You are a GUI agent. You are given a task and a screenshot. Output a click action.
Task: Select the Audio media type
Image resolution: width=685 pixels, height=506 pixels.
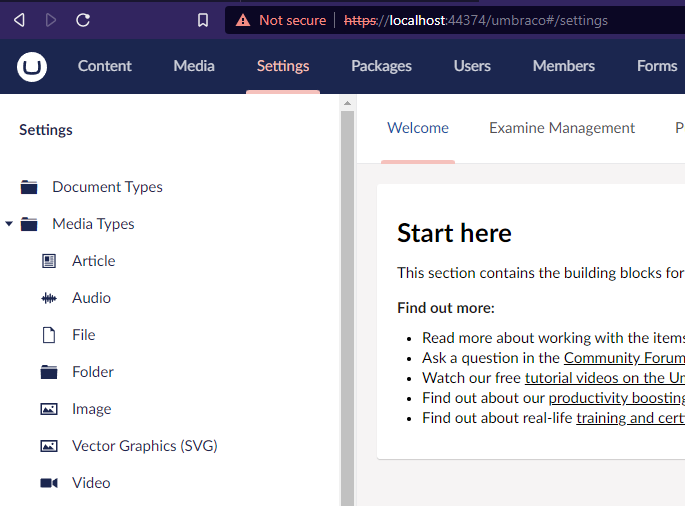pos(91,298)
